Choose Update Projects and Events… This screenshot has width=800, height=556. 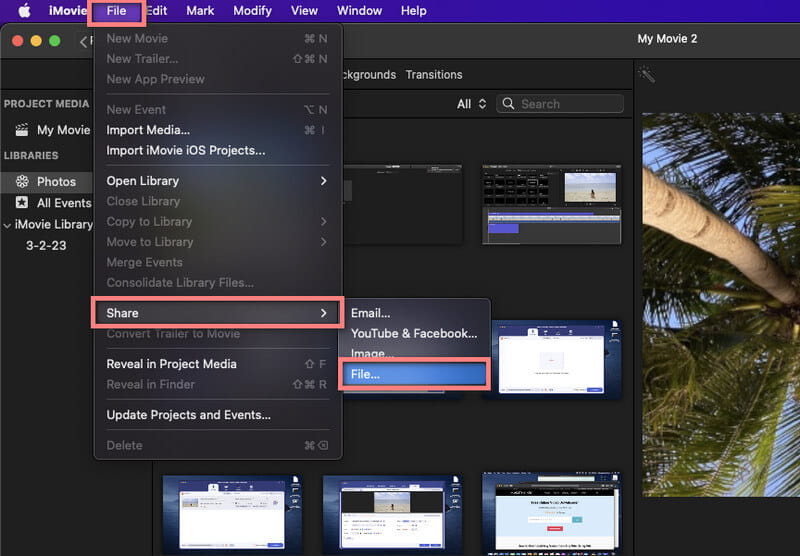[217, 415]
